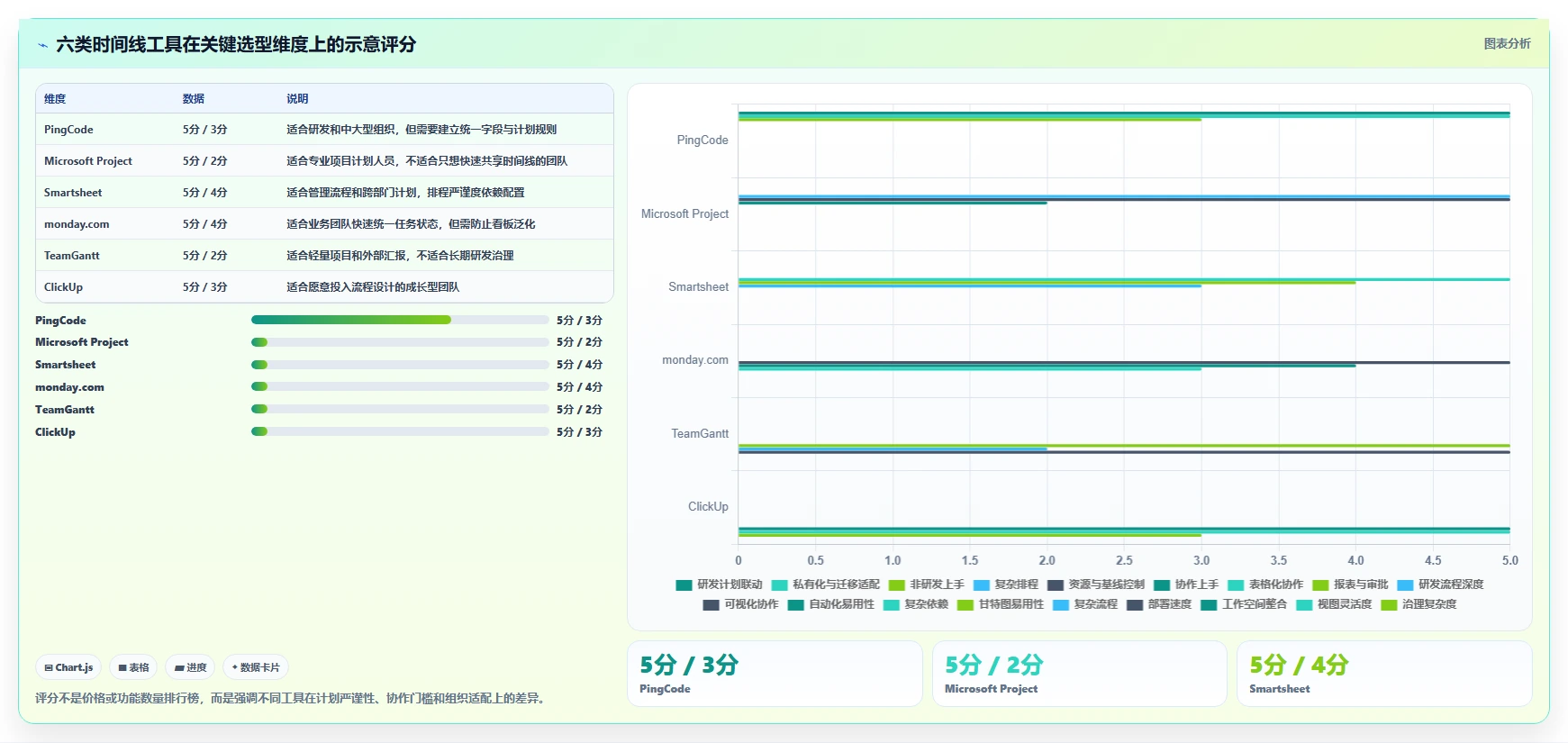Screen dimensions: 1568x743
Task: Click the monday.com progress bar
Action: click(400, 387)
